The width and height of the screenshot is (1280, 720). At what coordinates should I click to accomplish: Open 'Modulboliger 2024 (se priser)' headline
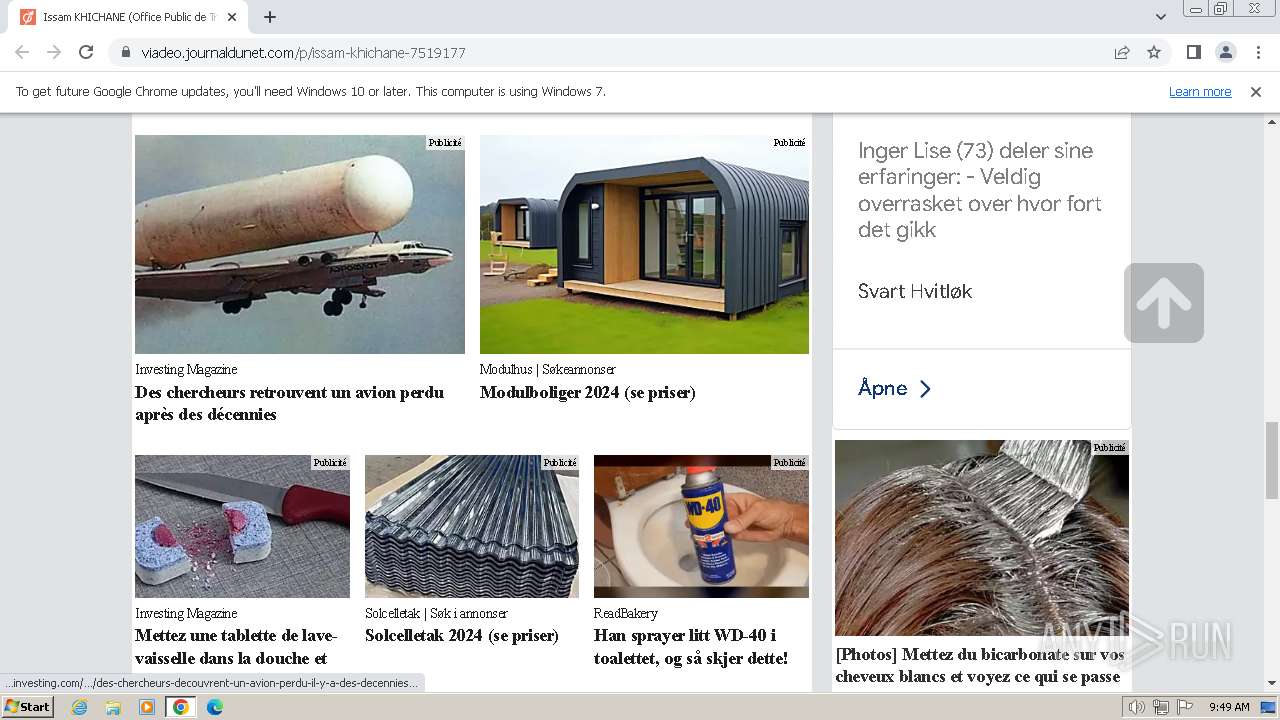click(588, 392)
